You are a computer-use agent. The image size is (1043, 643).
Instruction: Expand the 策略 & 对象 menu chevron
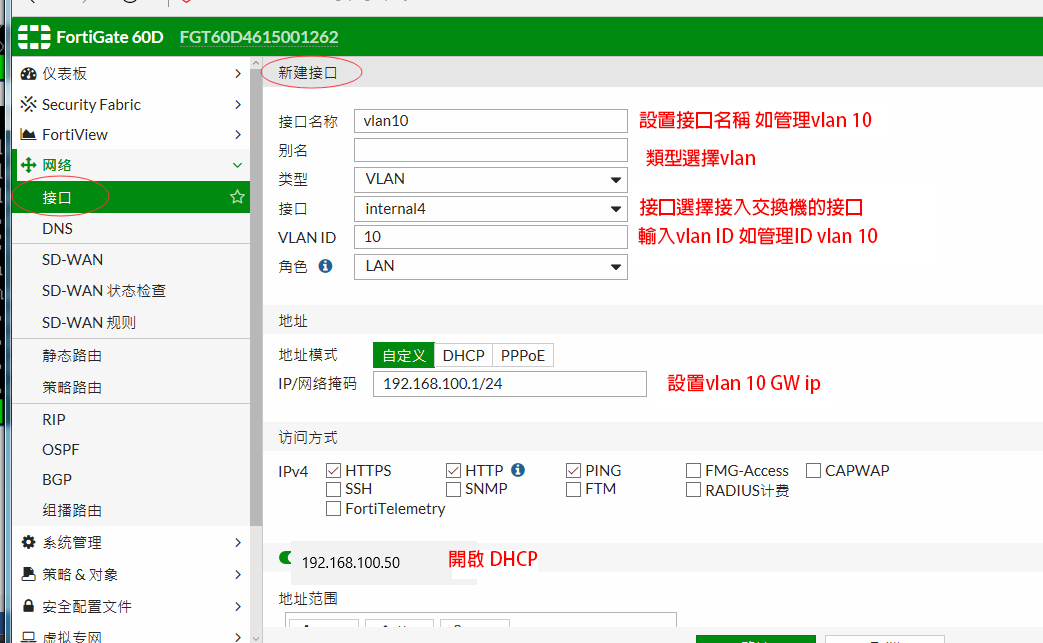pos(237,575)
